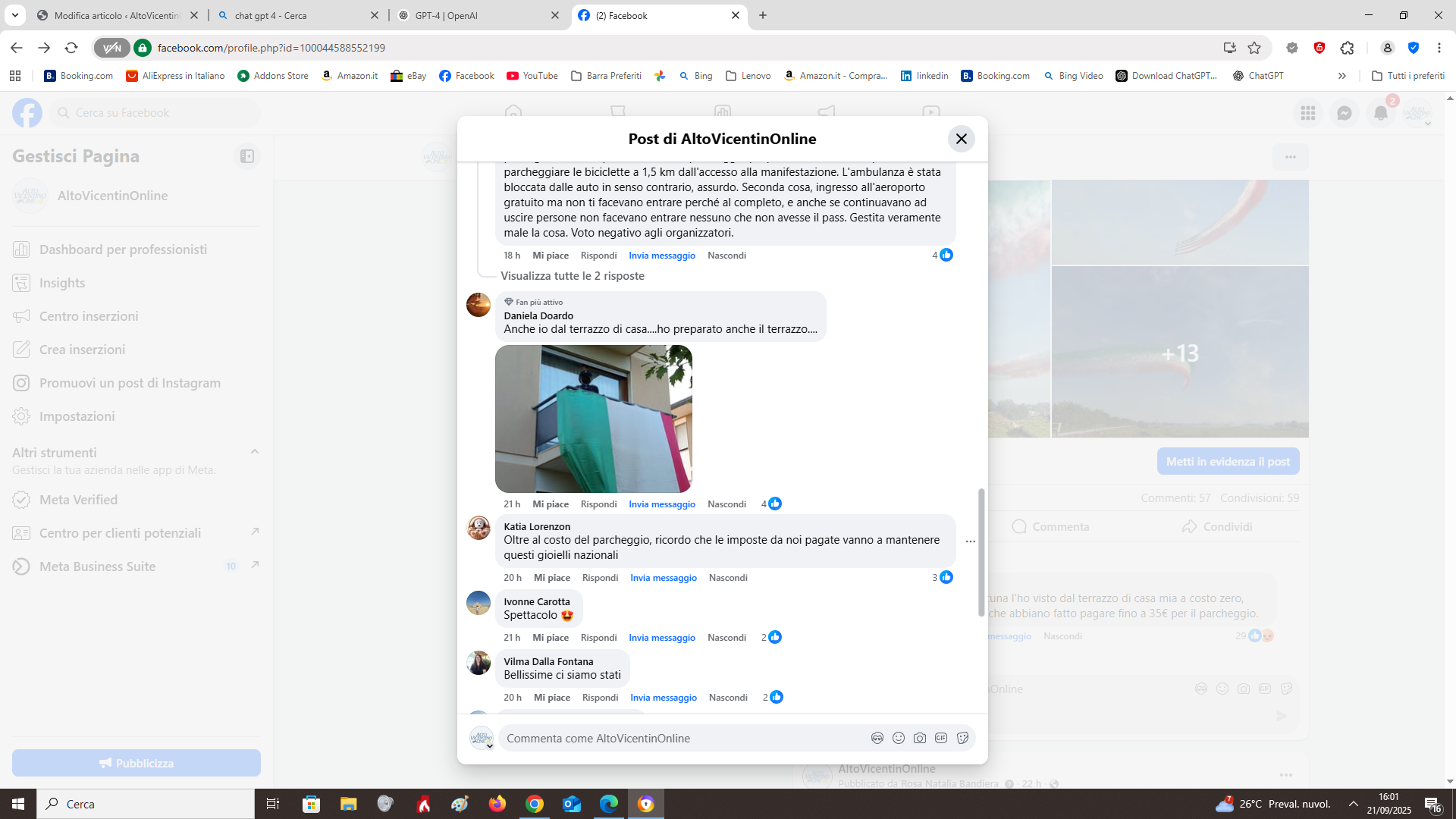Open the browser Extensions puzzle icon
Image resolution: width=1456 pixels, height=819 pixels.
(1347, 48)
